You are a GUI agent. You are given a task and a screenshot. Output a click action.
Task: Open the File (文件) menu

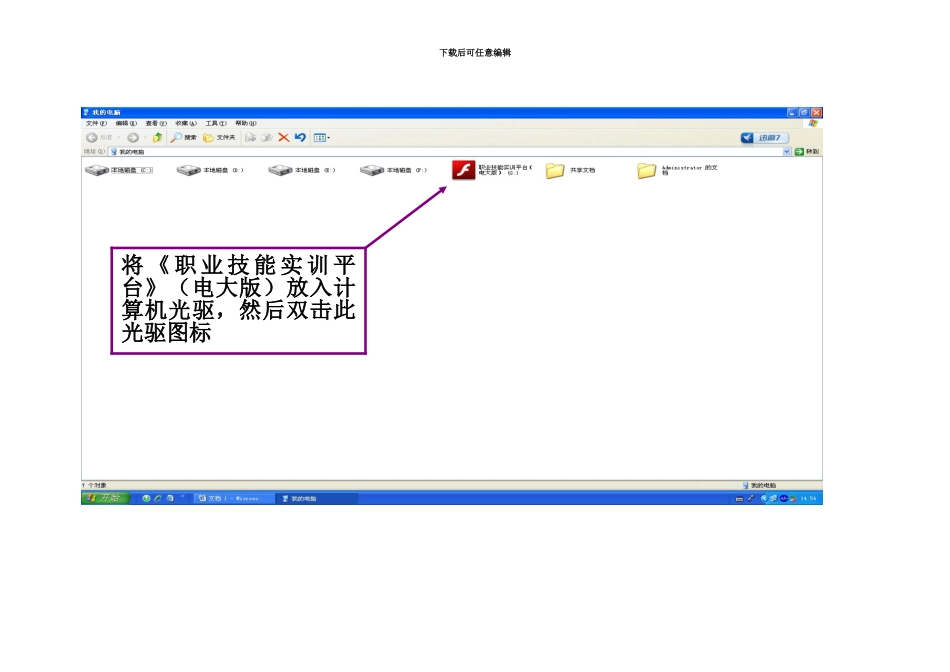(96, 123)
